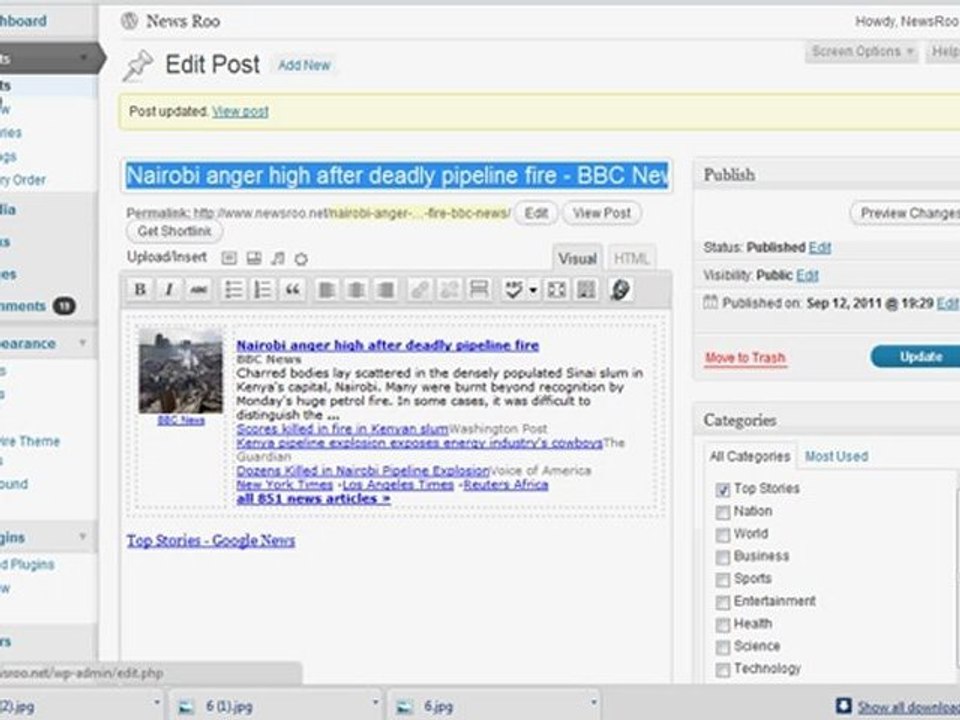
Task: Apply Italic formatting in editor toolbar
Action: coord(169,290)
